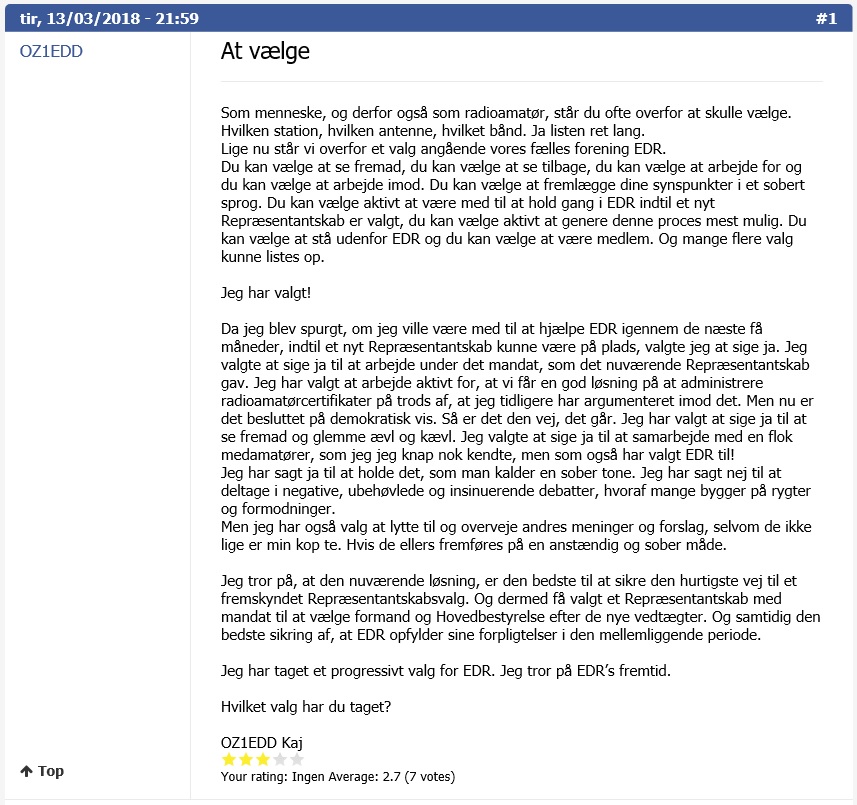
Task: Select the fifth gray rating star
Action: [297, 759]
